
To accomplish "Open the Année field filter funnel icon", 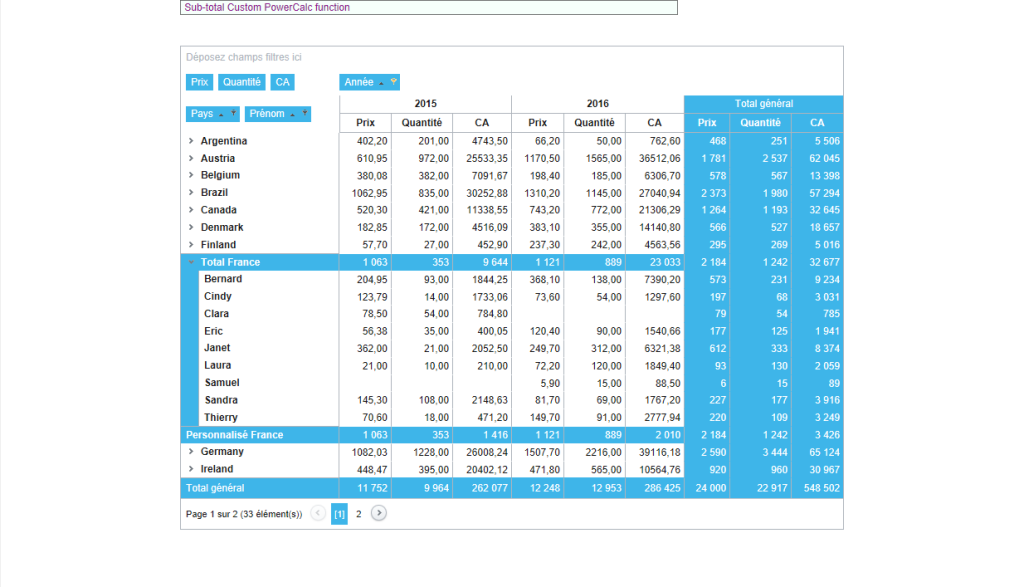I will coord(393,82).
